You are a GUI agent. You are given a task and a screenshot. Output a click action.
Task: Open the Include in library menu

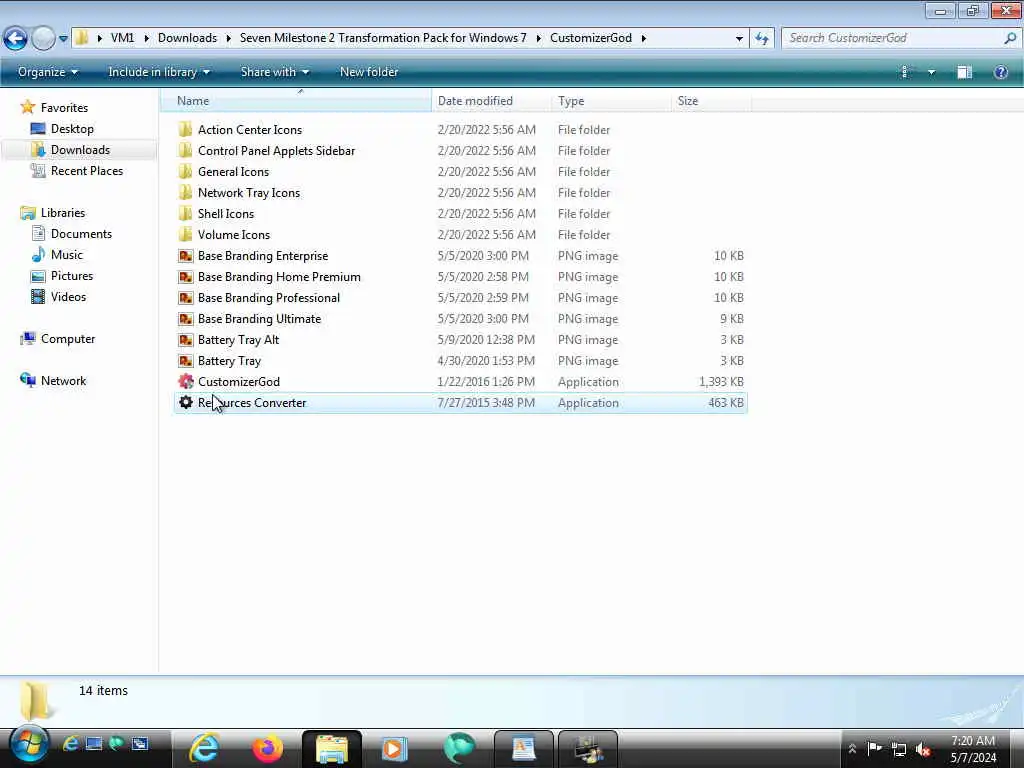159,72
